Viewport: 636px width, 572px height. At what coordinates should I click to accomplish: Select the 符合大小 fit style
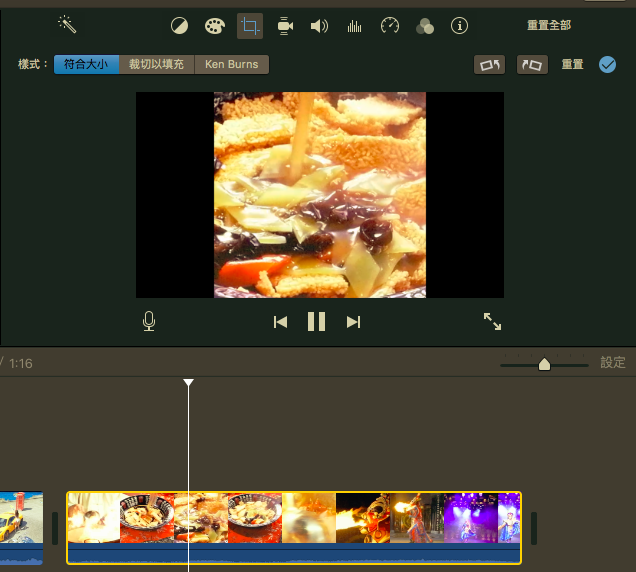point(86,65)
